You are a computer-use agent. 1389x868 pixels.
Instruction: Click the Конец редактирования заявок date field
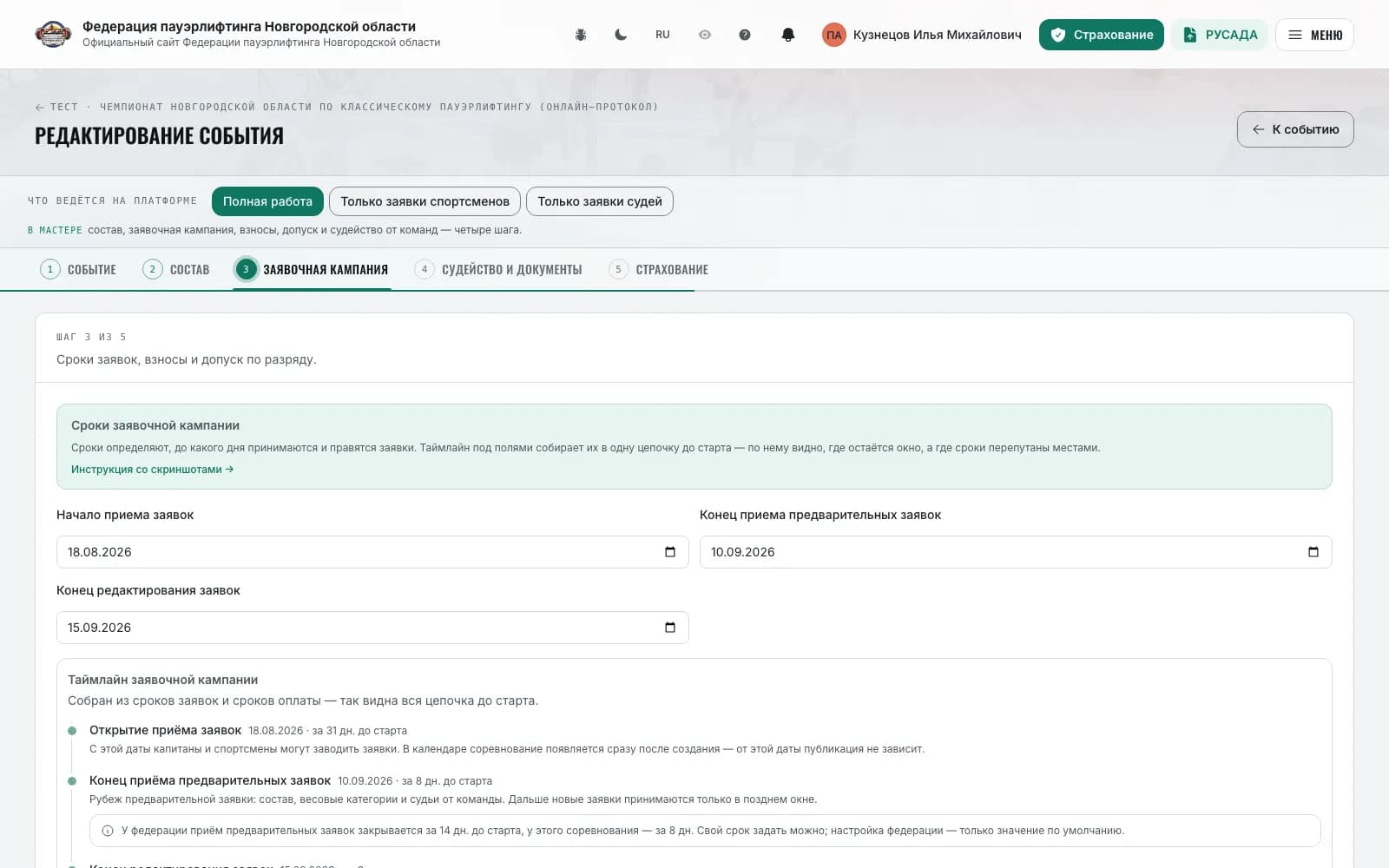coord(372,628)
